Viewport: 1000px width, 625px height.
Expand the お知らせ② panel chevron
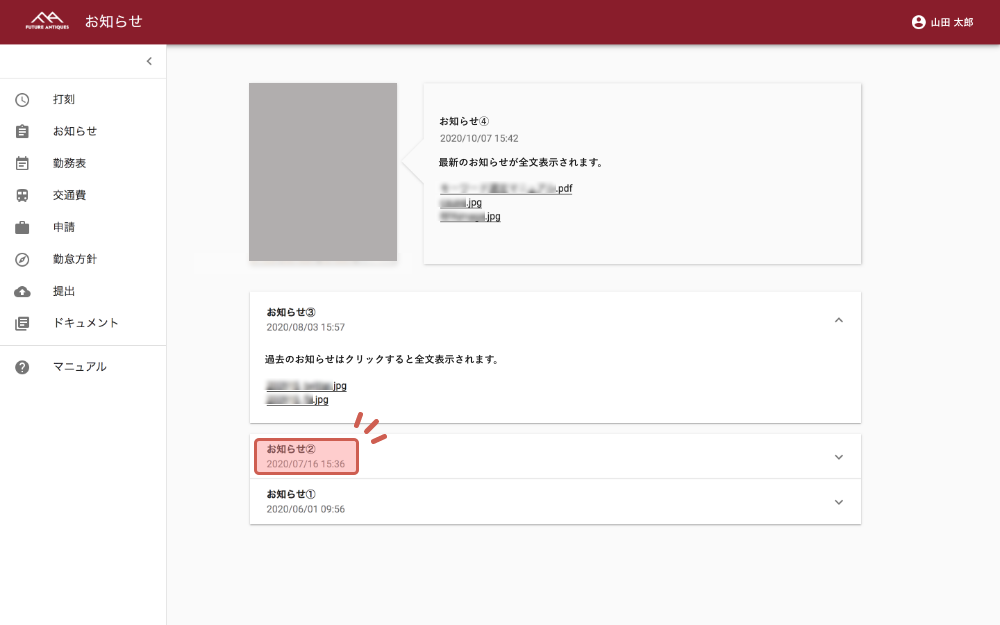click(x=838, y=457)
